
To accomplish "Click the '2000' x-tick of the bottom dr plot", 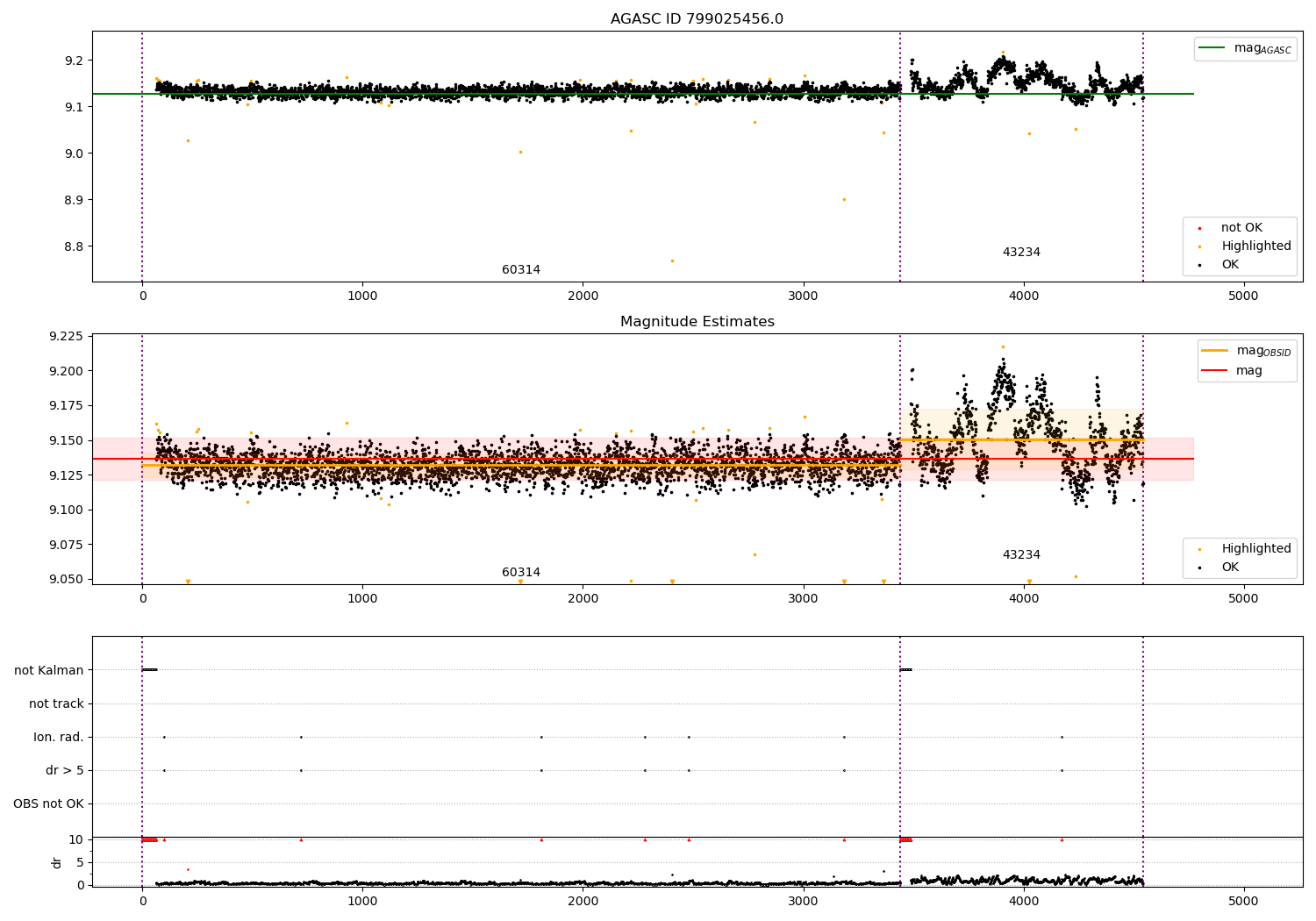I will [583, 902].
